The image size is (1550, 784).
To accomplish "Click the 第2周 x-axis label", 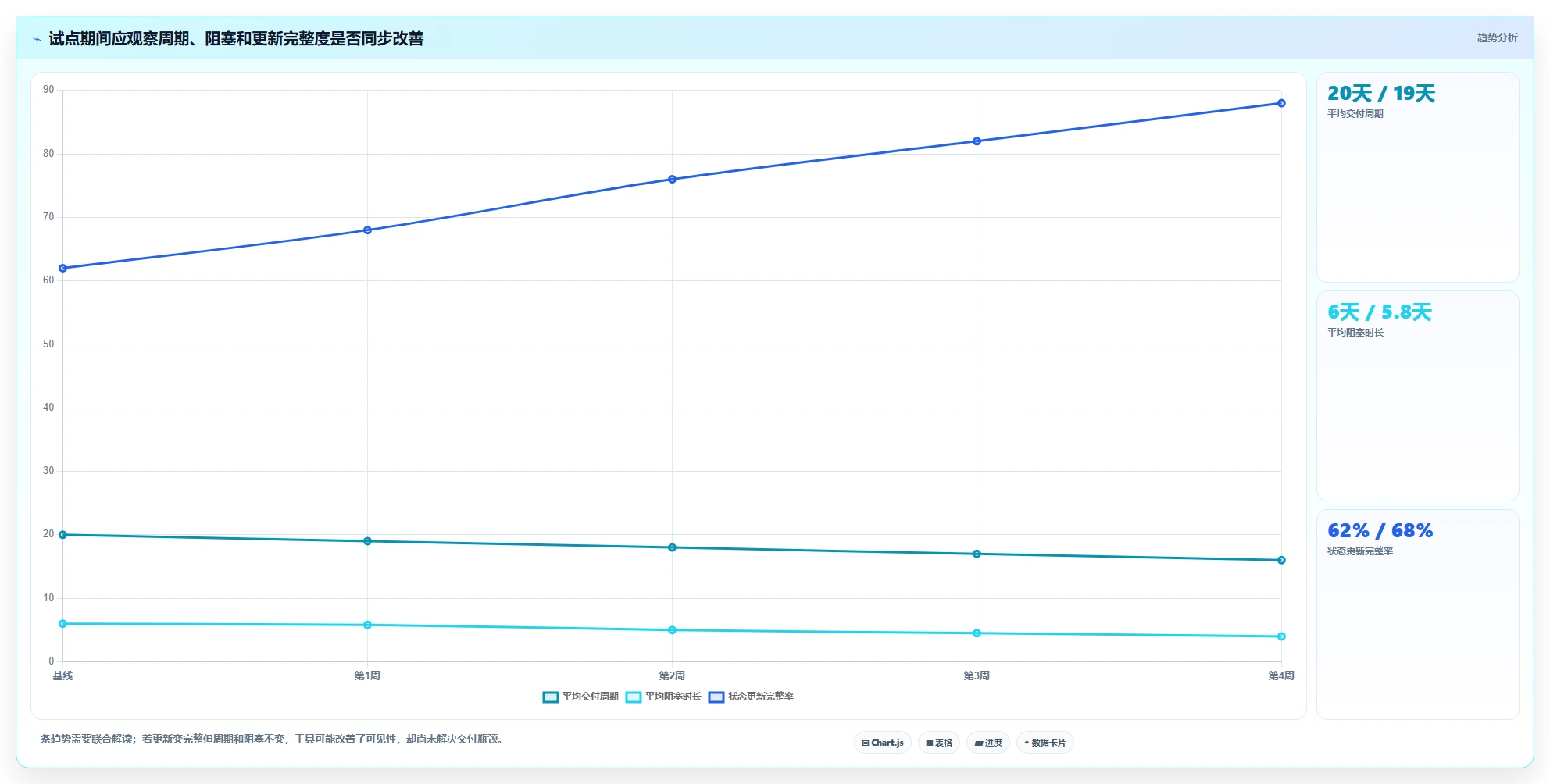I will click(x=672, y=675).
